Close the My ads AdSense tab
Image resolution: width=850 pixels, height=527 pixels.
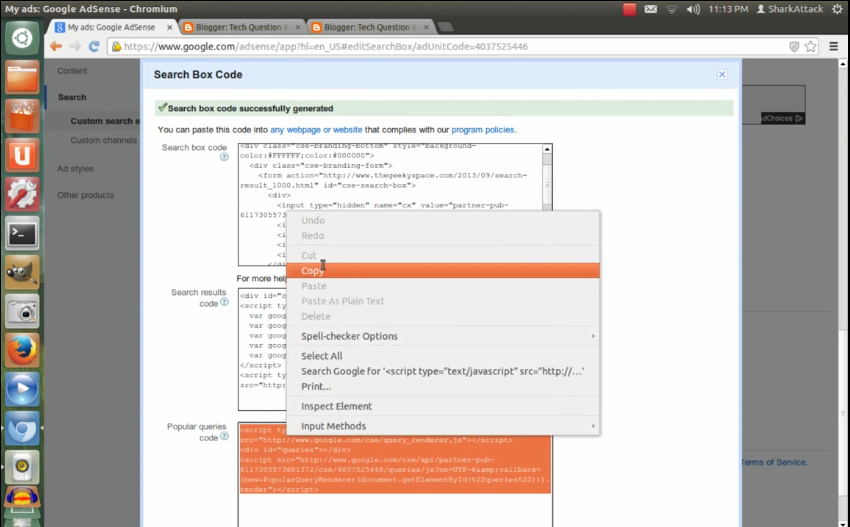click(x=170, y=27)
